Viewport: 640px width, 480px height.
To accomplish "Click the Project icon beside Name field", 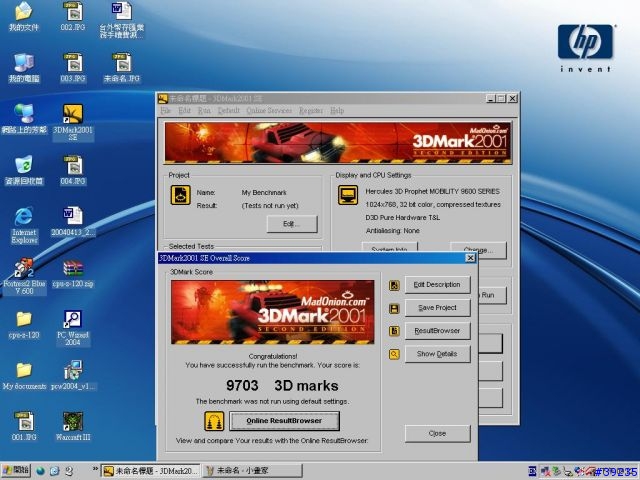I will [180, 195].
